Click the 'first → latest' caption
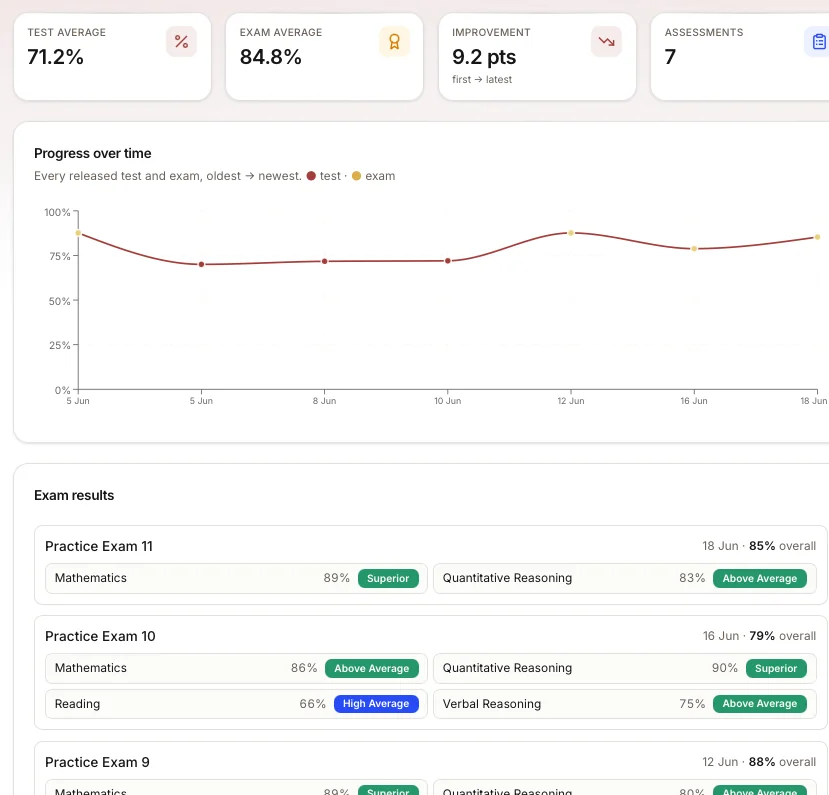The image size is (829, 795). coord(482,79)
